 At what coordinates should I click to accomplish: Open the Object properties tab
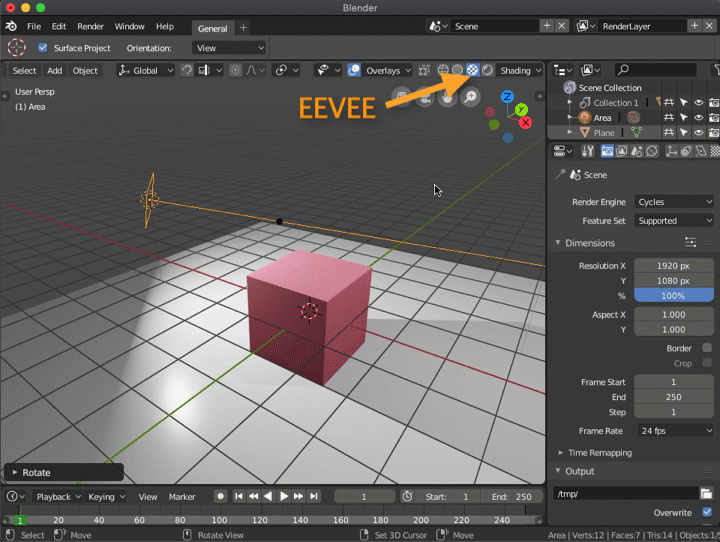[671, 151]
